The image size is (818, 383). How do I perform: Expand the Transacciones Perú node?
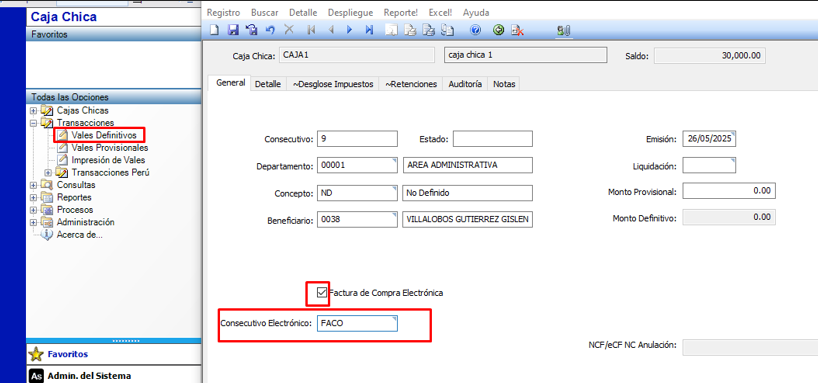click(49, 173)
